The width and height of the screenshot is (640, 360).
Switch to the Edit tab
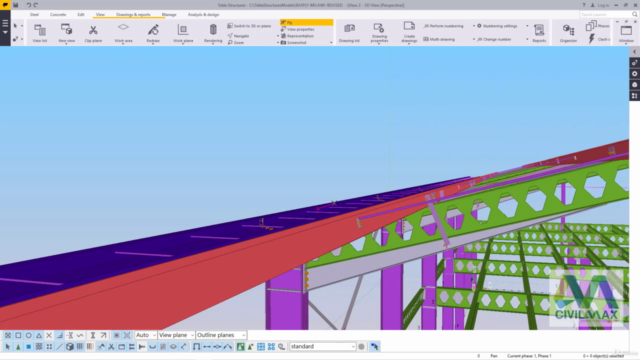point(81,14)
